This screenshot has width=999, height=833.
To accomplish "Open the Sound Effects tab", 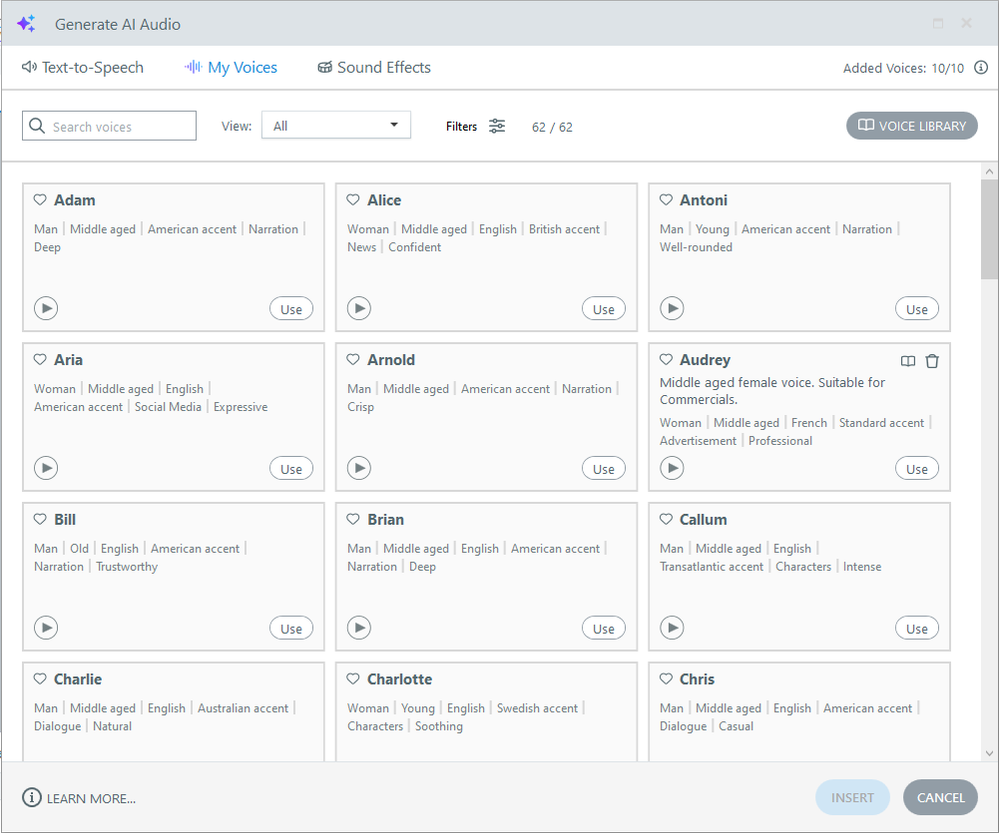I will [x=374, y=68].
